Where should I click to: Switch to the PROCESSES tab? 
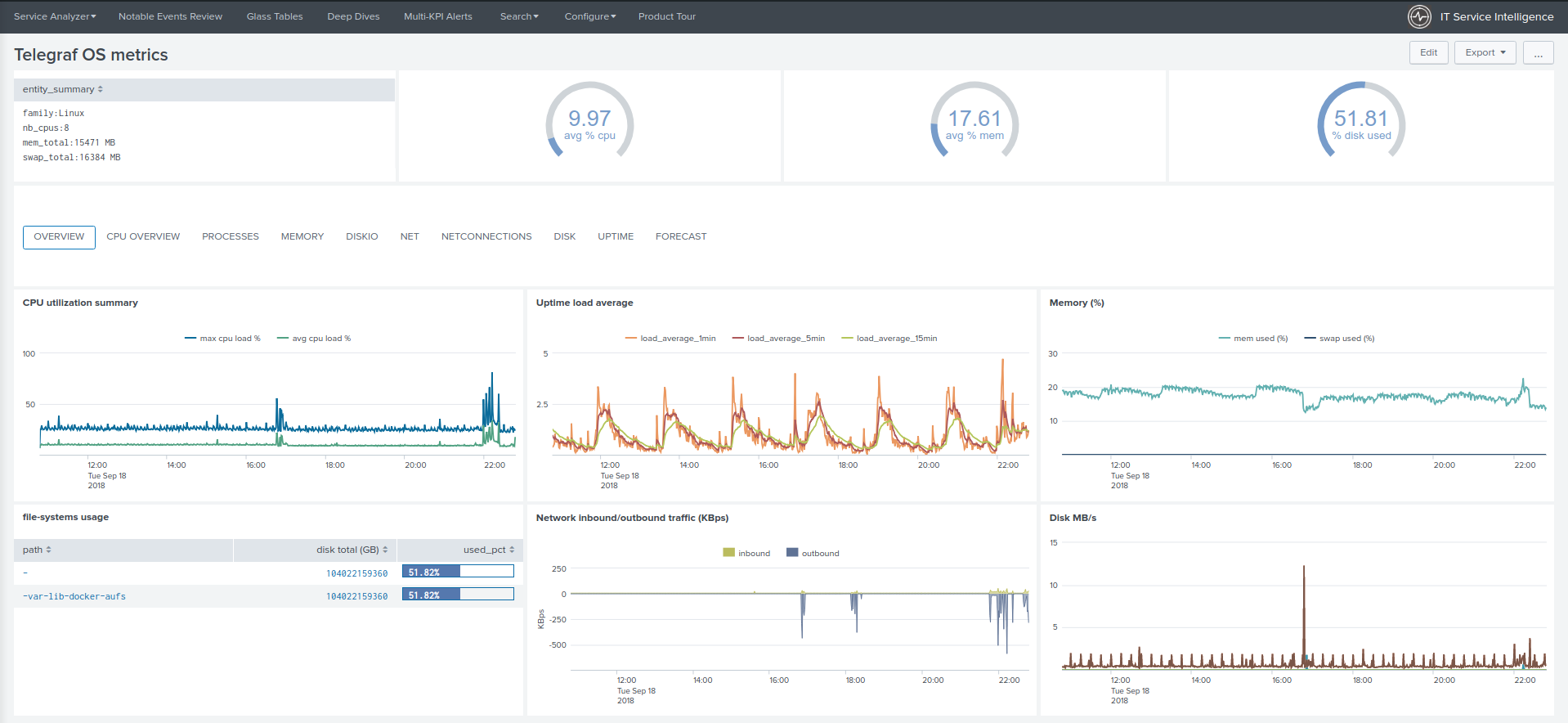tap(231, 237)
